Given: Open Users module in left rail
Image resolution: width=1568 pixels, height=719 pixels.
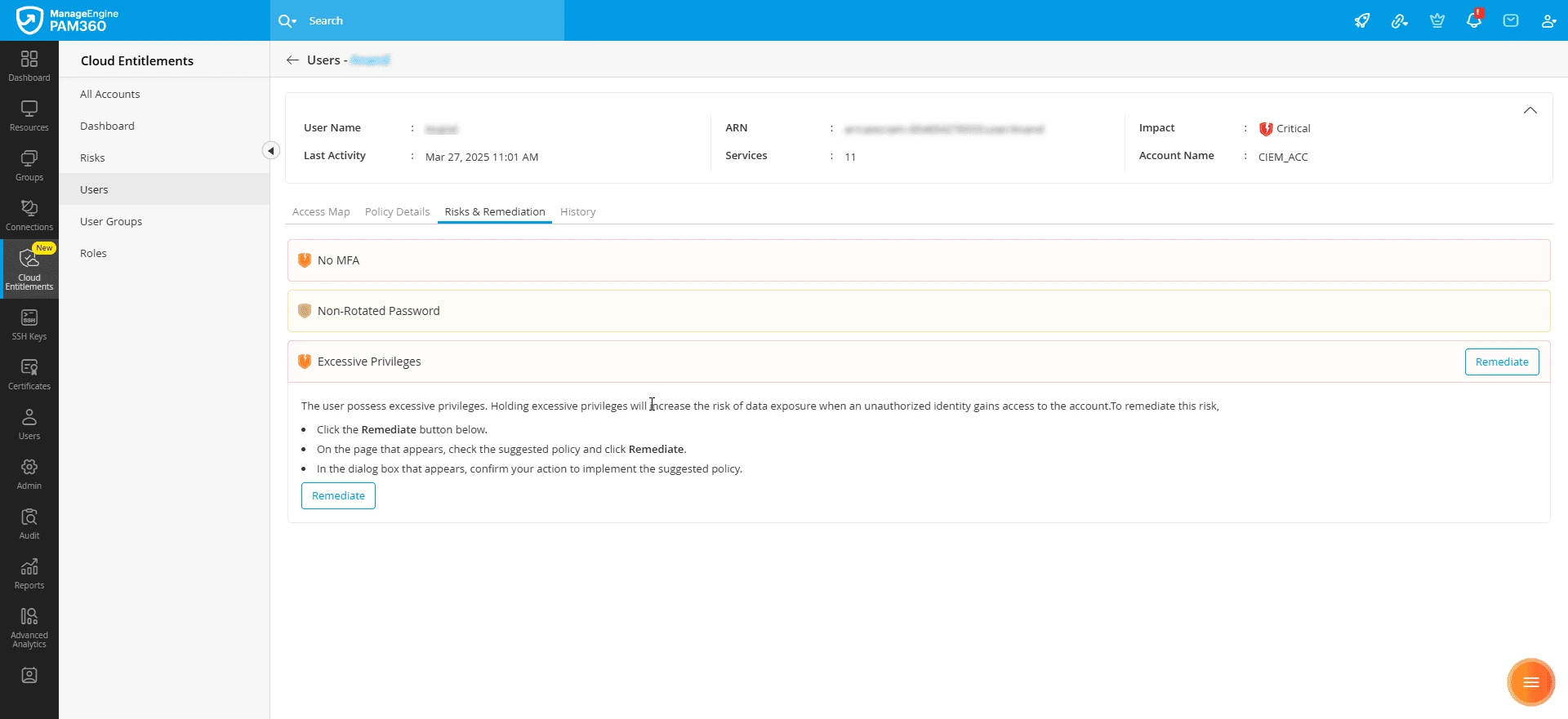Looking at the screenshot, I should point(29,424).
